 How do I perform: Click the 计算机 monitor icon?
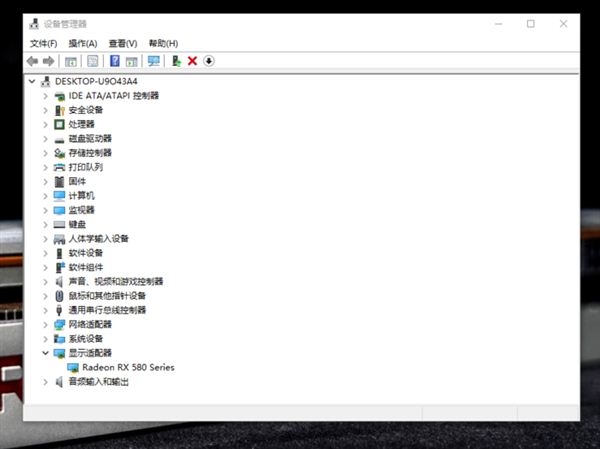[x=59, y=196]
